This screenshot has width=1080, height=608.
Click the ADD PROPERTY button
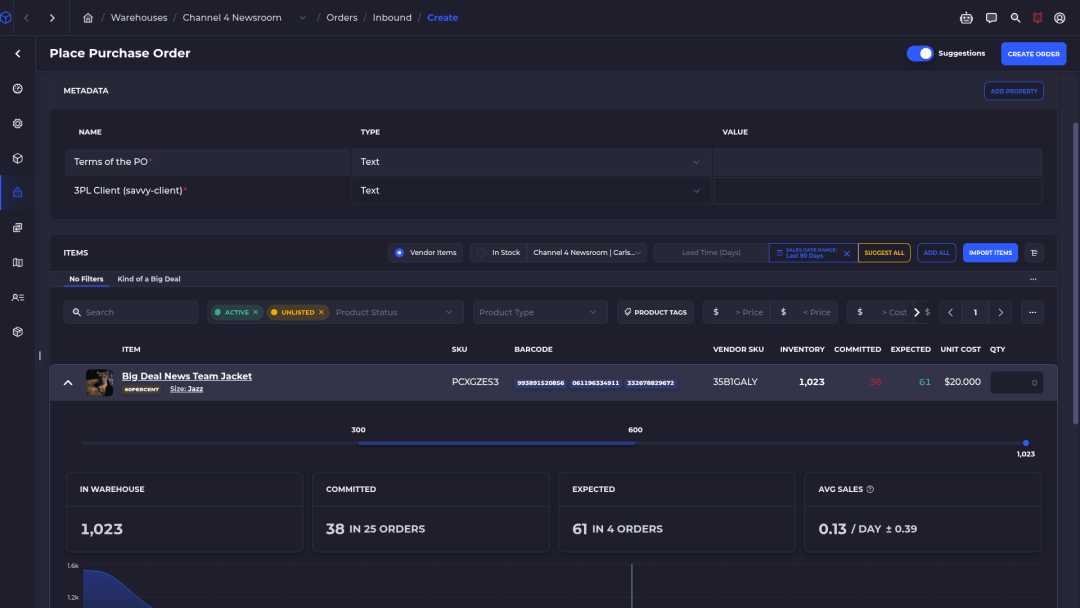click(1013, 91)
